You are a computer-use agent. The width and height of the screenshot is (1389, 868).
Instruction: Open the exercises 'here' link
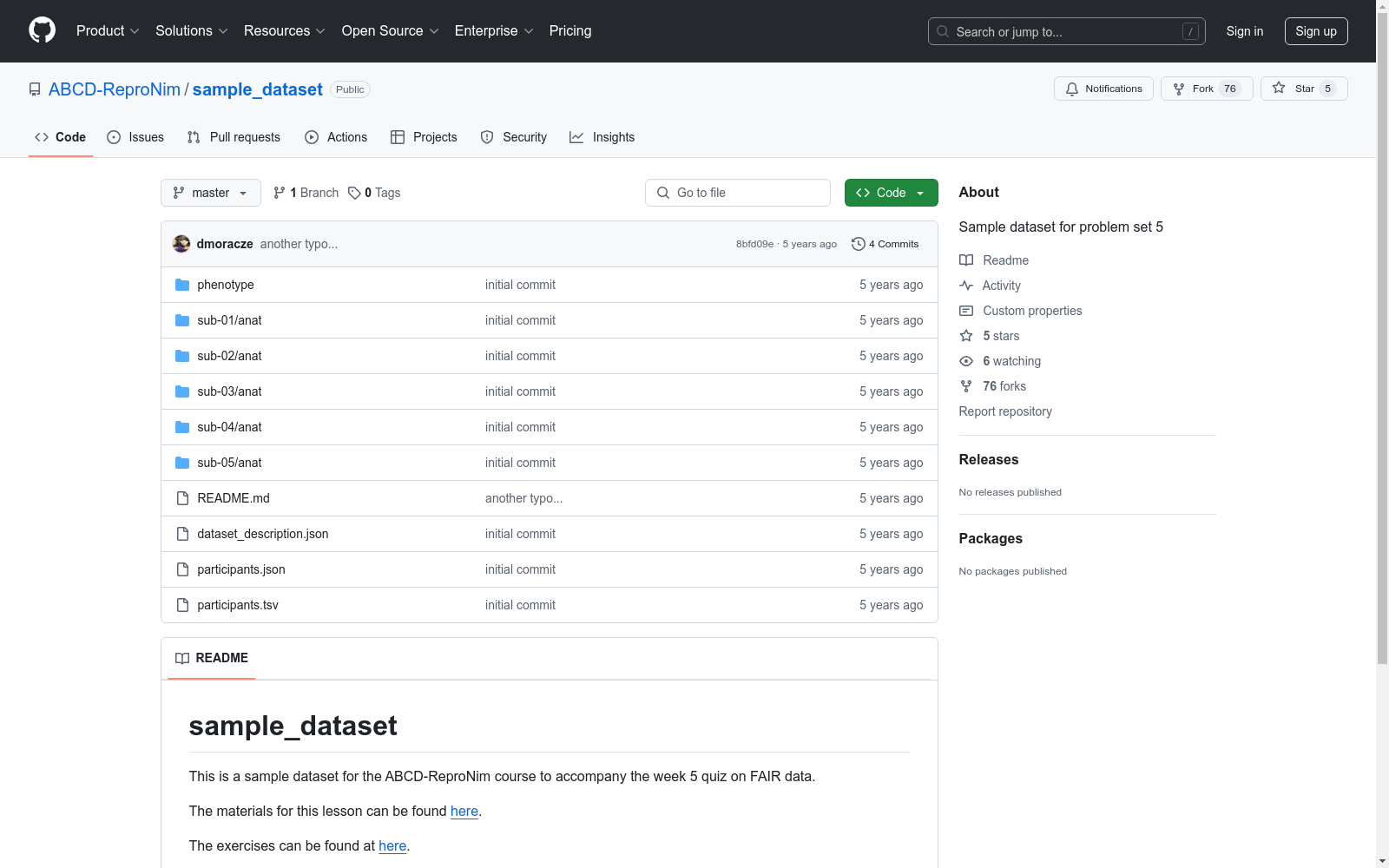click(x=392, y=845)
